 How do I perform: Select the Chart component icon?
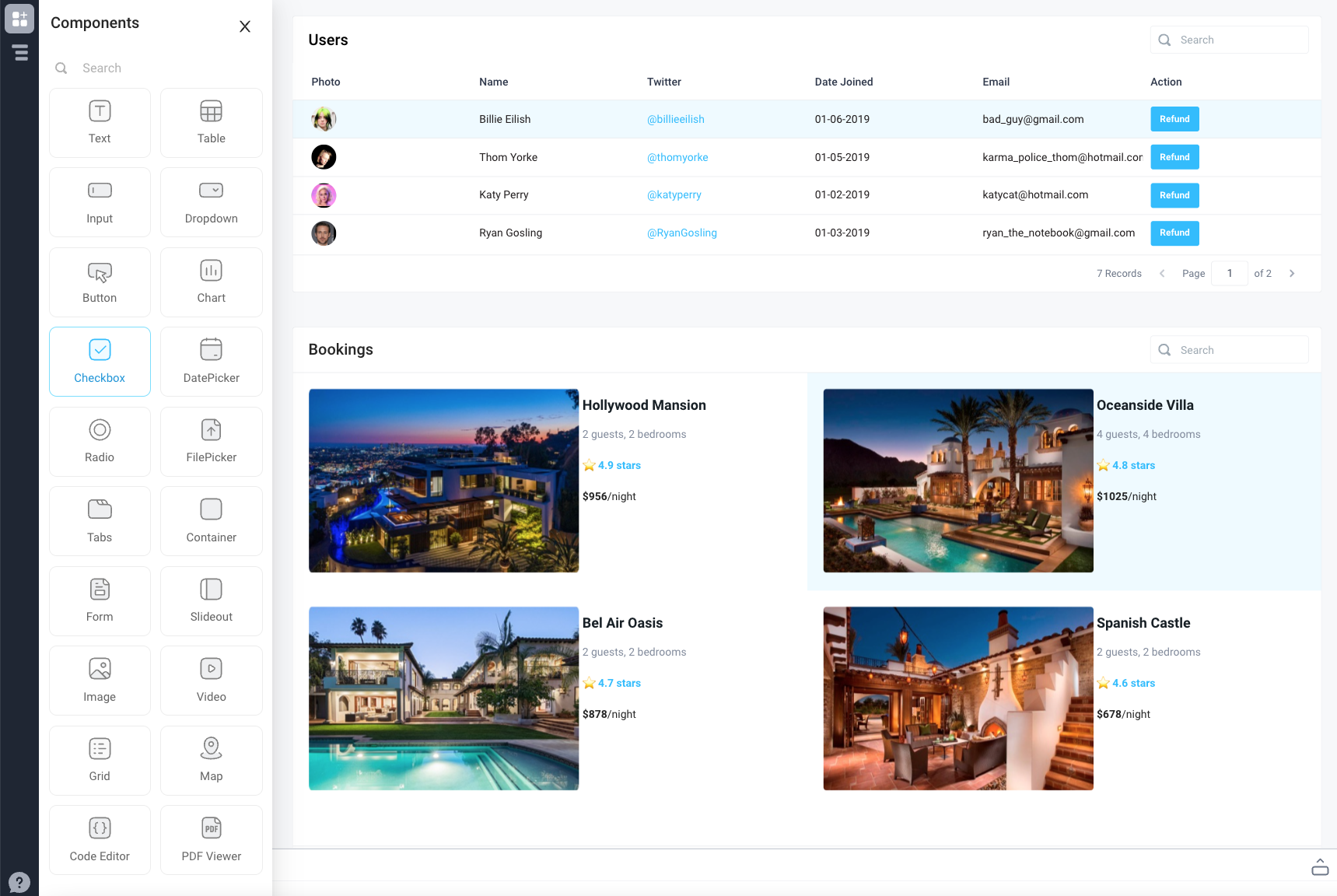pyautogui.click(x=211, y=282)
